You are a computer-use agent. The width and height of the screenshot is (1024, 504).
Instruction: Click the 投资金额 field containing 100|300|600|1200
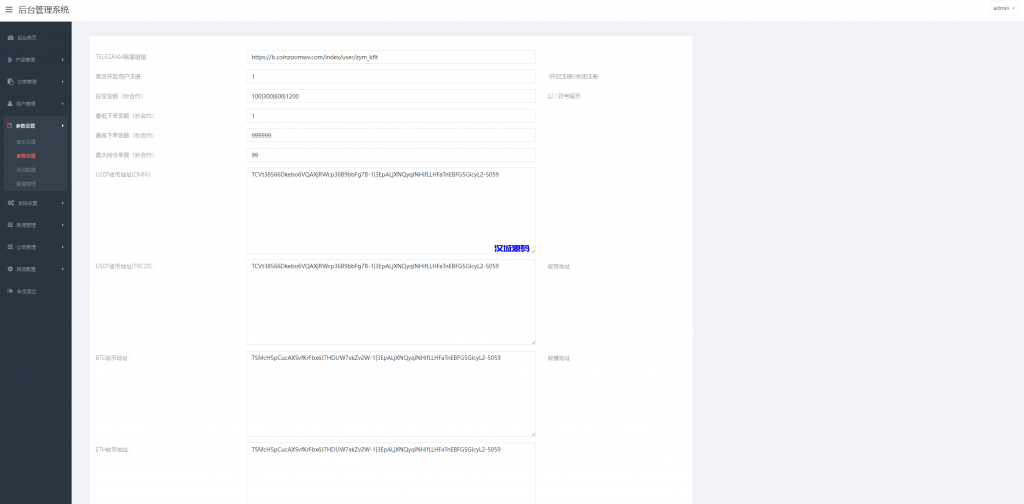(x=390, y=96)
